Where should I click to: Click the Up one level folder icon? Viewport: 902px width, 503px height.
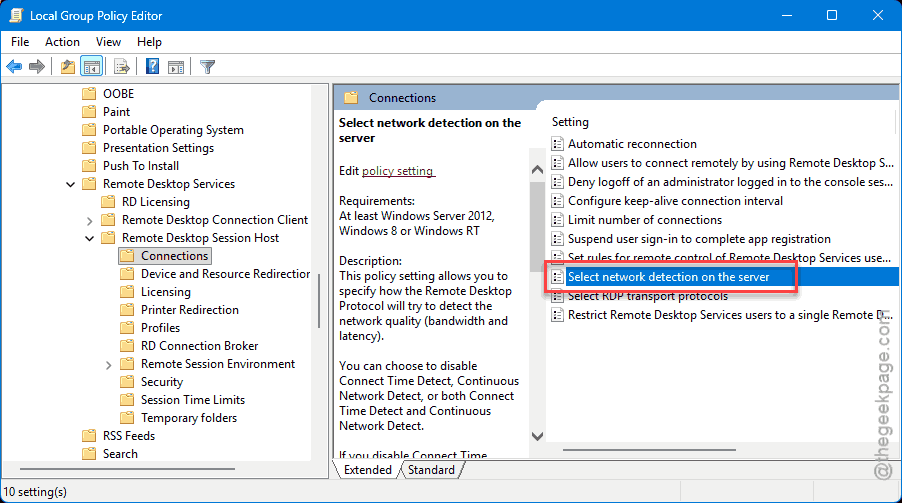coord(67,67)
